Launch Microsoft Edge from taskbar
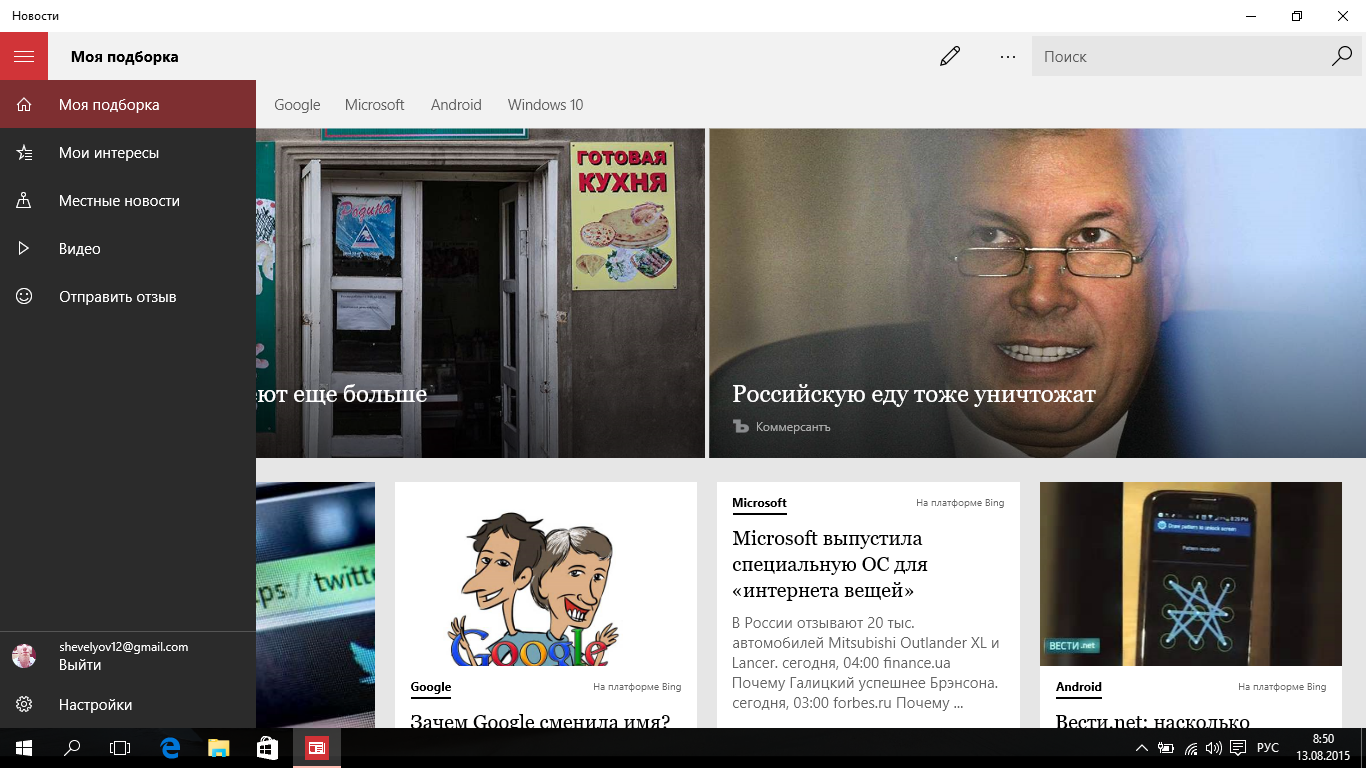Screen dimensions: 1366x768 [171, 748]
